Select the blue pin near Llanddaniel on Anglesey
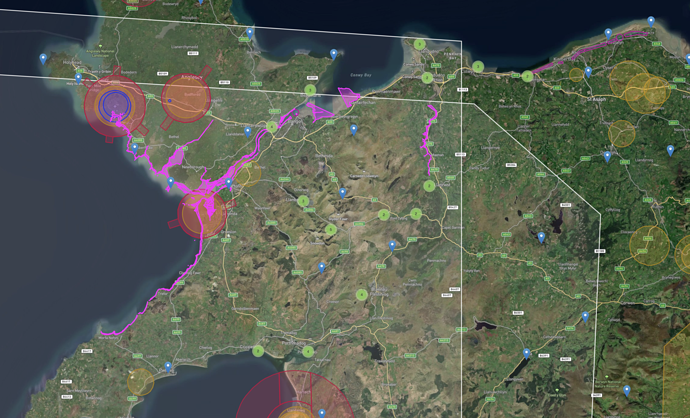The image size is (690, 418). 248,132
